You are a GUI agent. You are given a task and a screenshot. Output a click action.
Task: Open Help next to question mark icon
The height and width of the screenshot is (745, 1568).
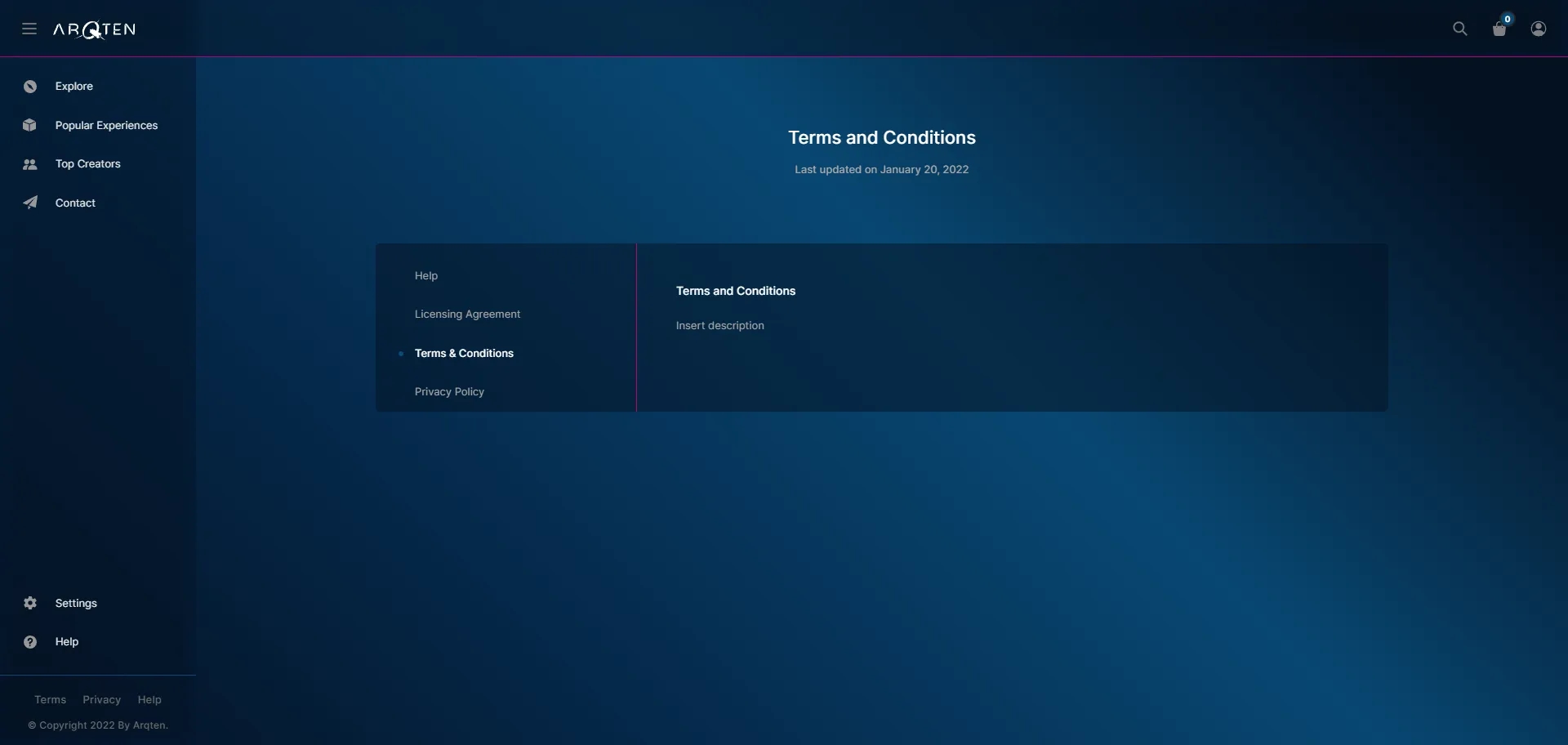(67, 642)
